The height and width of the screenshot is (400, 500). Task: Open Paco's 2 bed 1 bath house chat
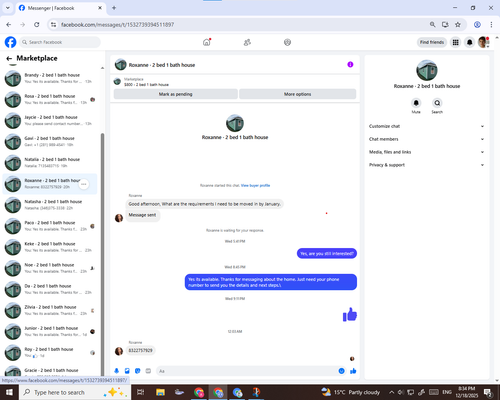(x=50, y=226)
